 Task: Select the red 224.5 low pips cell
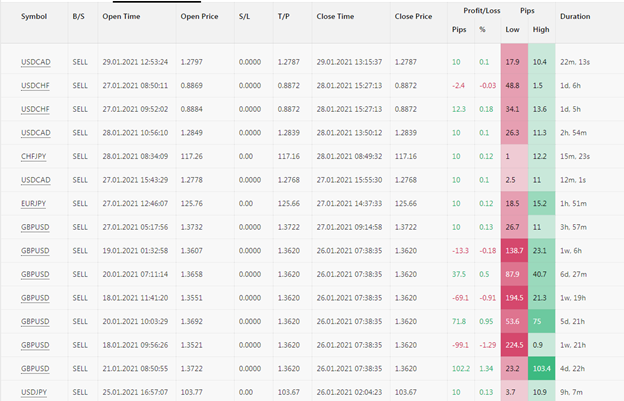(x=514, y=344)
